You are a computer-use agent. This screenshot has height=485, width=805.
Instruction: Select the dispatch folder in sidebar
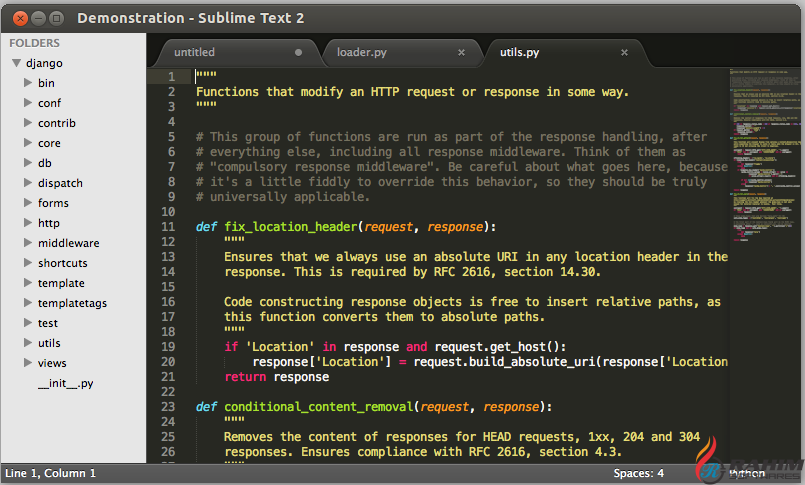coord(60,183)
